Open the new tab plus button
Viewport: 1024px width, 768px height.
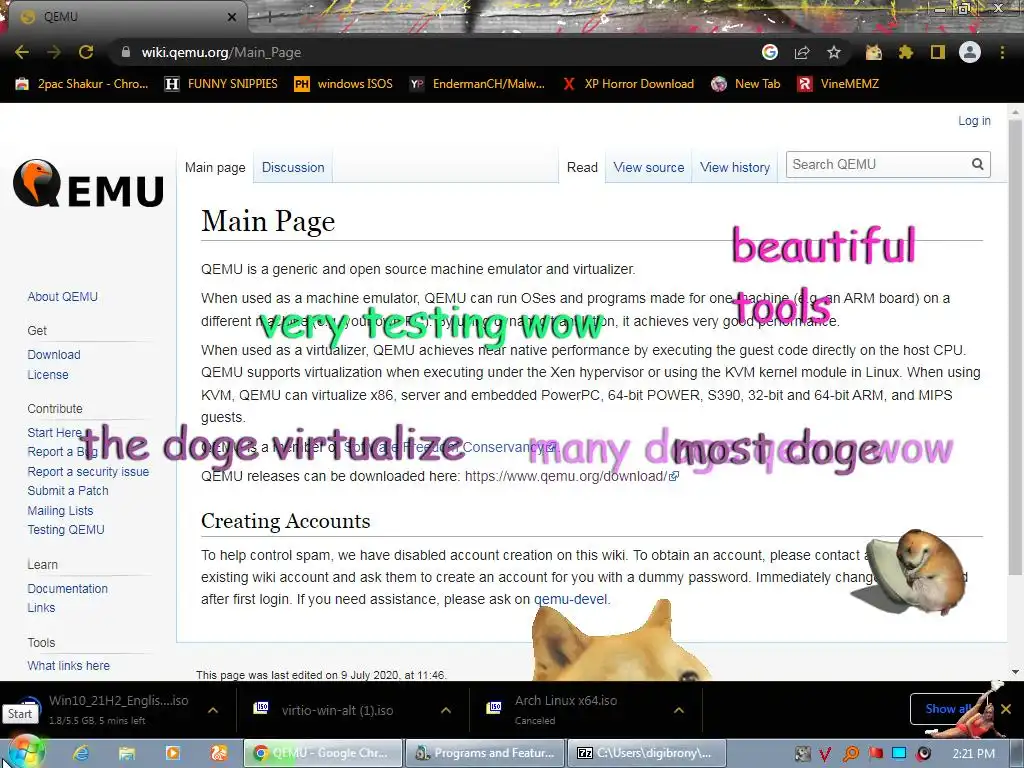(268, 17)
